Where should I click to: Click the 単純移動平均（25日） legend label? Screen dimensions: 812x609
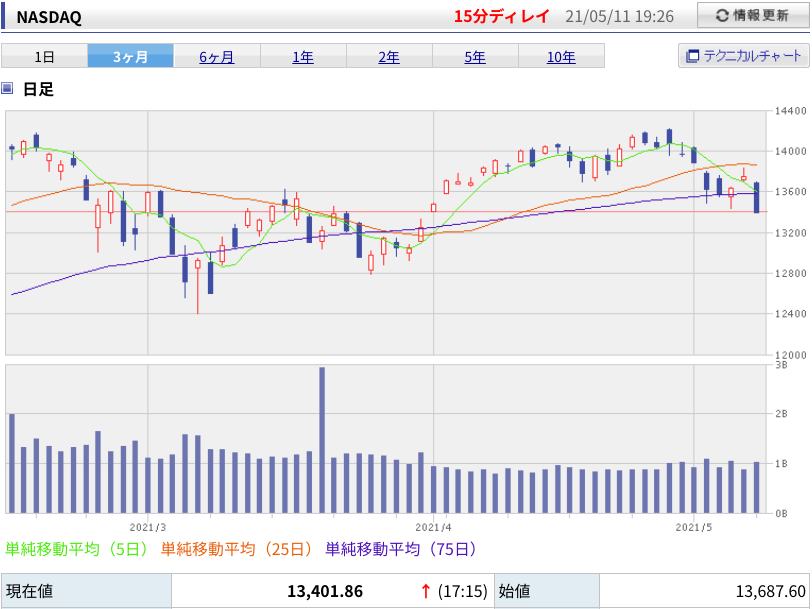pos(237,549)
